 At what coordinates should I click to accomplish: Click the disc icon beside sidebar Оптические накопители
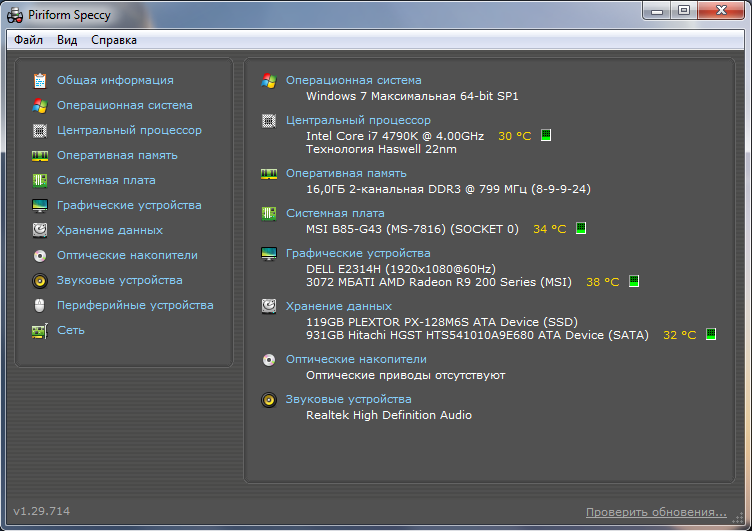tap(40, 256)
